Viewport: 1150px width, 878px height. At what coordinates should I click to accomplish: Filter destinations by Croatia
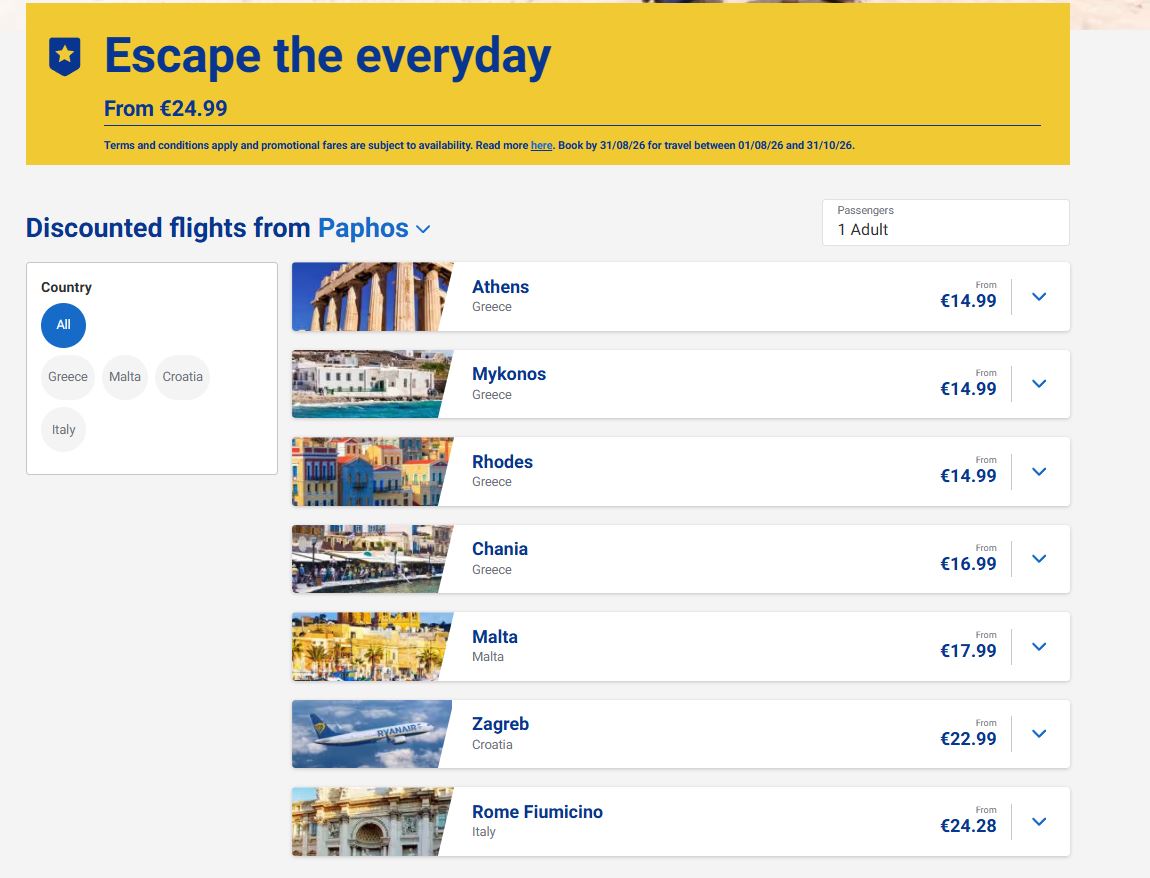[x=183, y=377]
